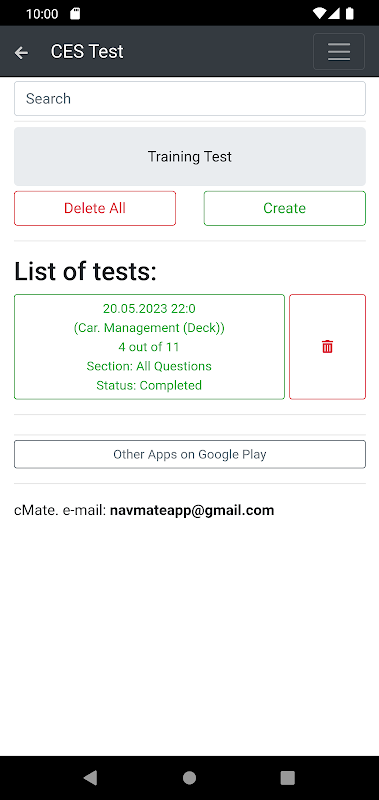Click the CES Test header title
The width and height of the screenshot is (379, 800).
click(x=87, y=52)
